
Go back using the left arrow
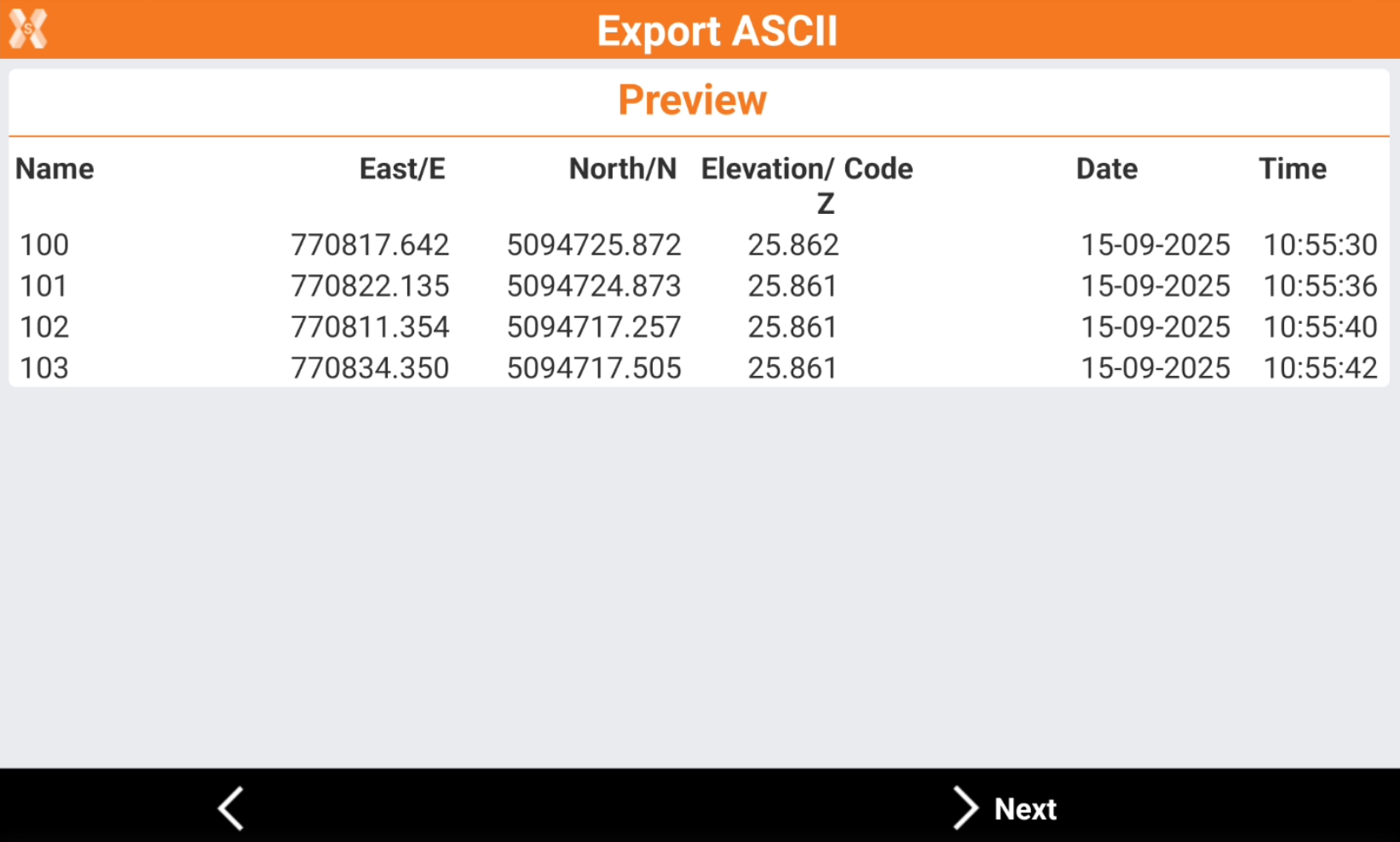point(231,808)
